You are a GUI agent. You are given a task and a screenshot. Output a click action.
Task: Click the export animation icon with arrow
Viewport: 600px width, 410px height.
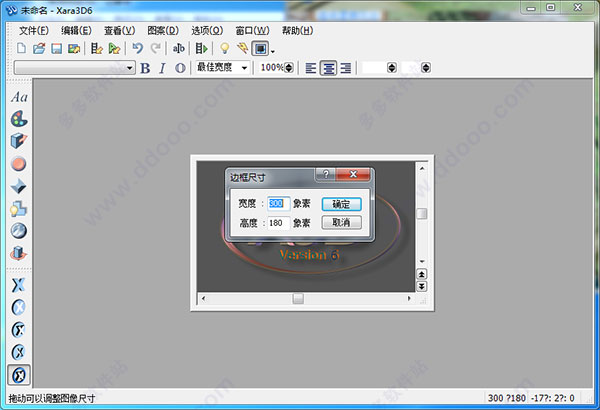click(x=96, y=48)
